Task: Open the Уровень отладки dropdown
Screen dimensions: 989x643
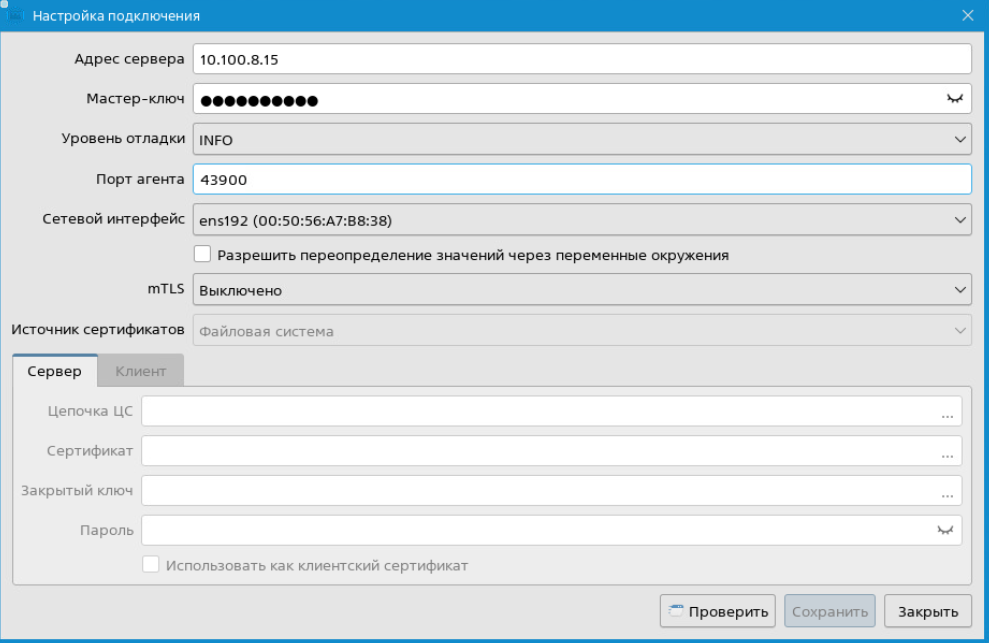Action: pyautogui.click(x=582, y=139)
